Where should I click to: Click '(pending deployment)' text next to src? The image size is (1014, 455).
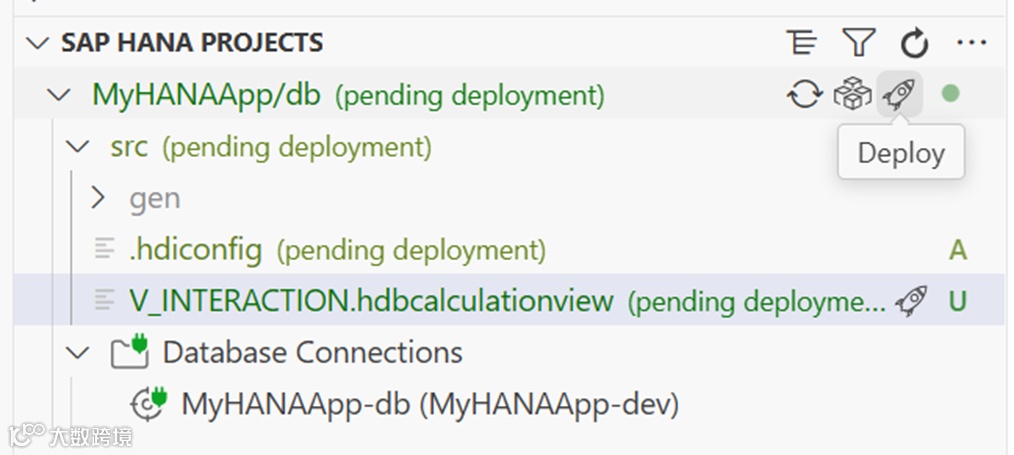pos(297,147)
